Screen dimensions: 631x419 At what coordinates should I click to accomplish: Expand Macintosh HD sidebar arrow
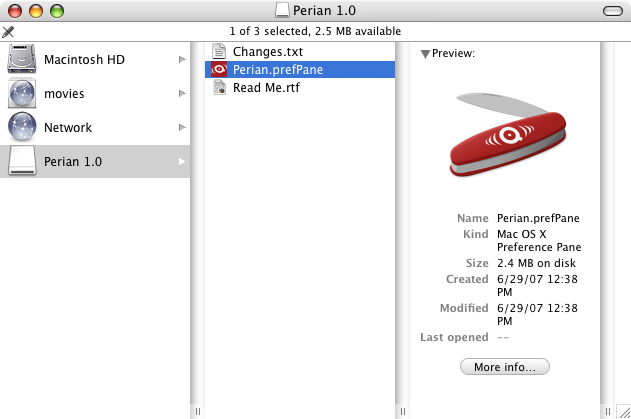pyautogui.click(x=182, y=60)
